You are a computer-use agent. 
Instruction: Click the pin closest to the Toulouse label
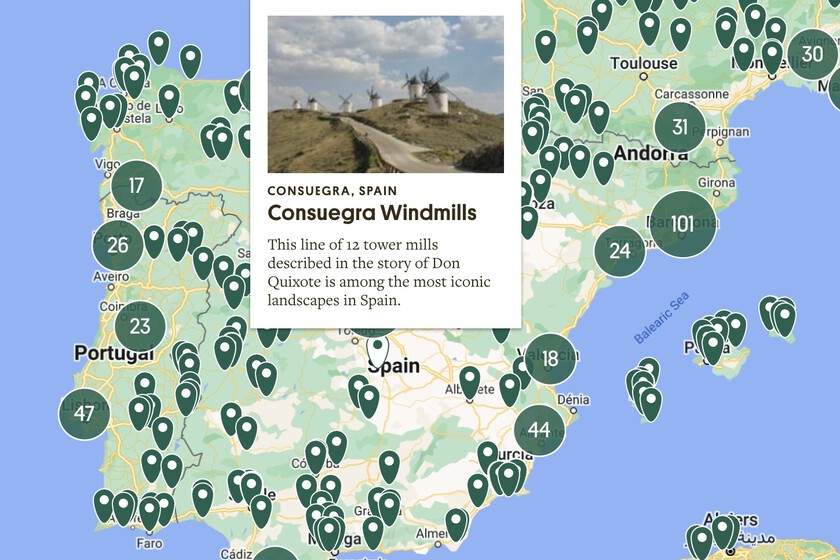649,27
